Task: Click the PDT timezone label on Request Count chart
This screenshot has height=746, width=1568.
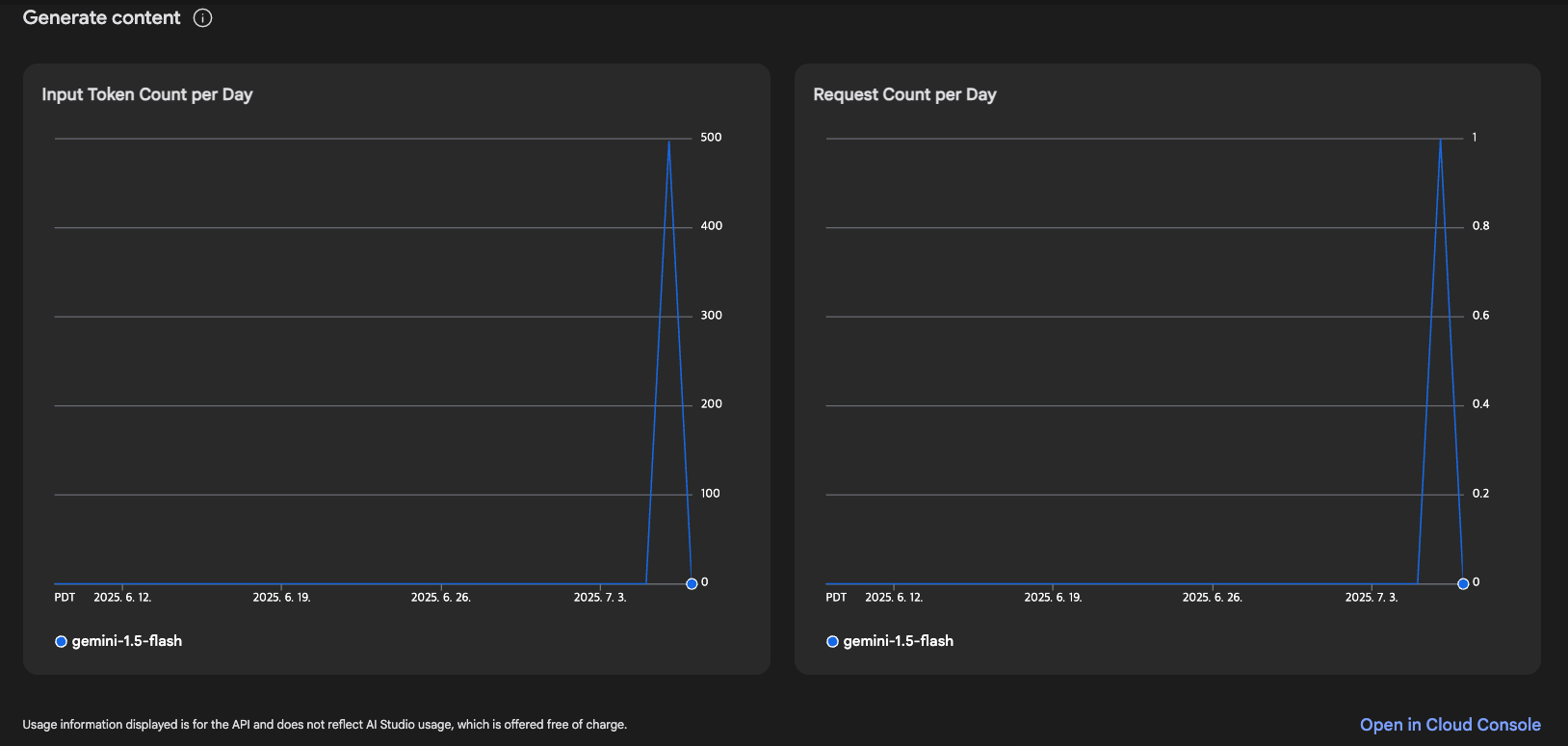Action: [836, 598]
